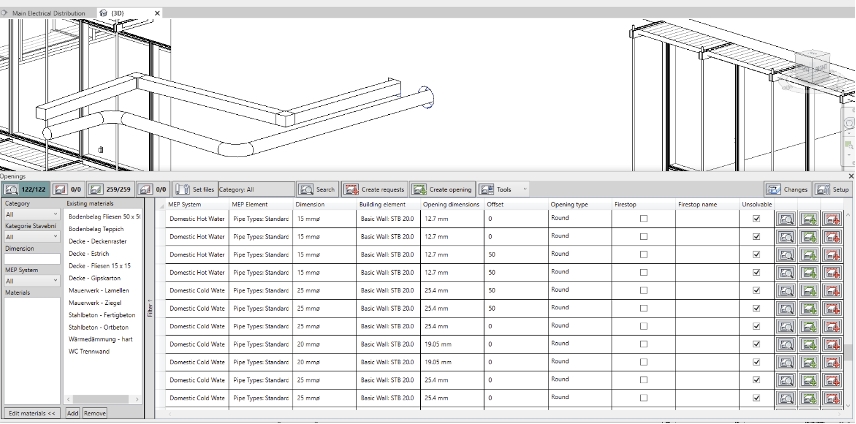Click the red icon in the first row
Screen dimensions: 856x424
831,219
